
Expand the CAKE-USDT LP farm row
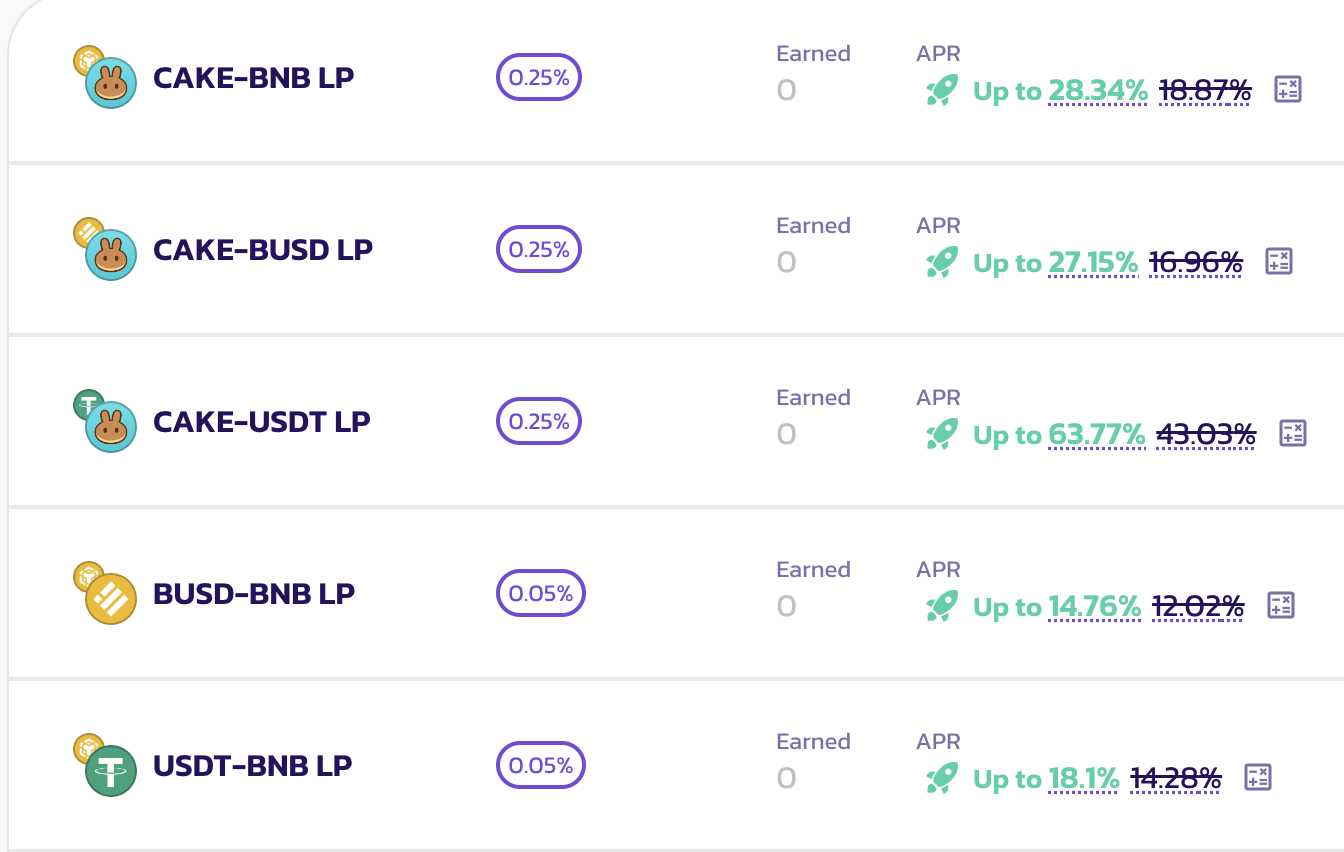coord(262,422)
